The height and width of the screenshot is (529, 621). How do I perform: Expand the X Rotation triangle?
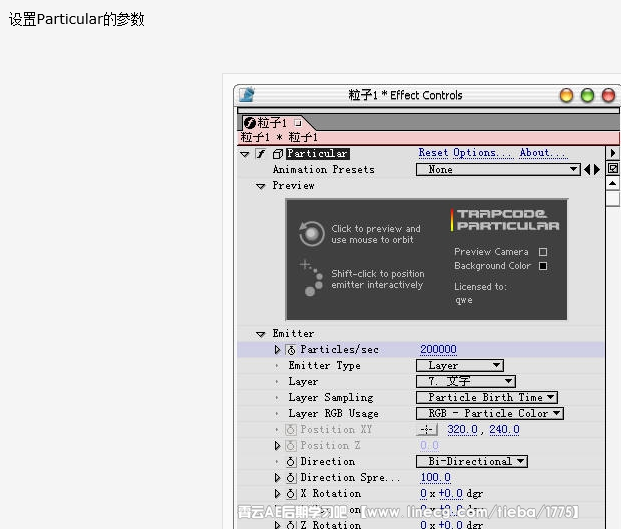tap(277, 494)
